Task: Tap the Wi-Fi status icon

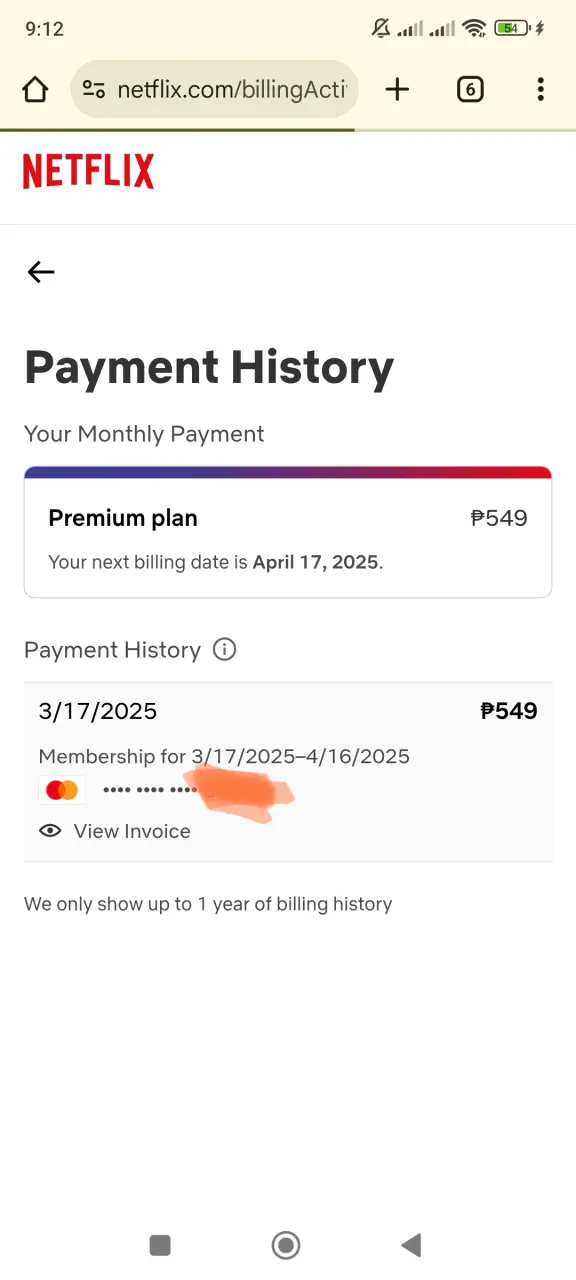Action: [x=475, y=29]
